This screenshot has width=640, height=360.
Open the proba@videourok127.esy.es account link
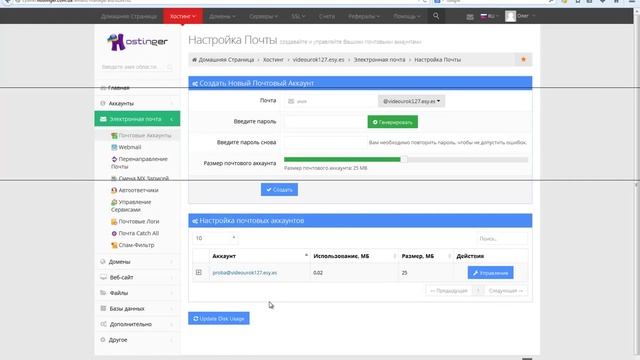(x=244, y=273)
